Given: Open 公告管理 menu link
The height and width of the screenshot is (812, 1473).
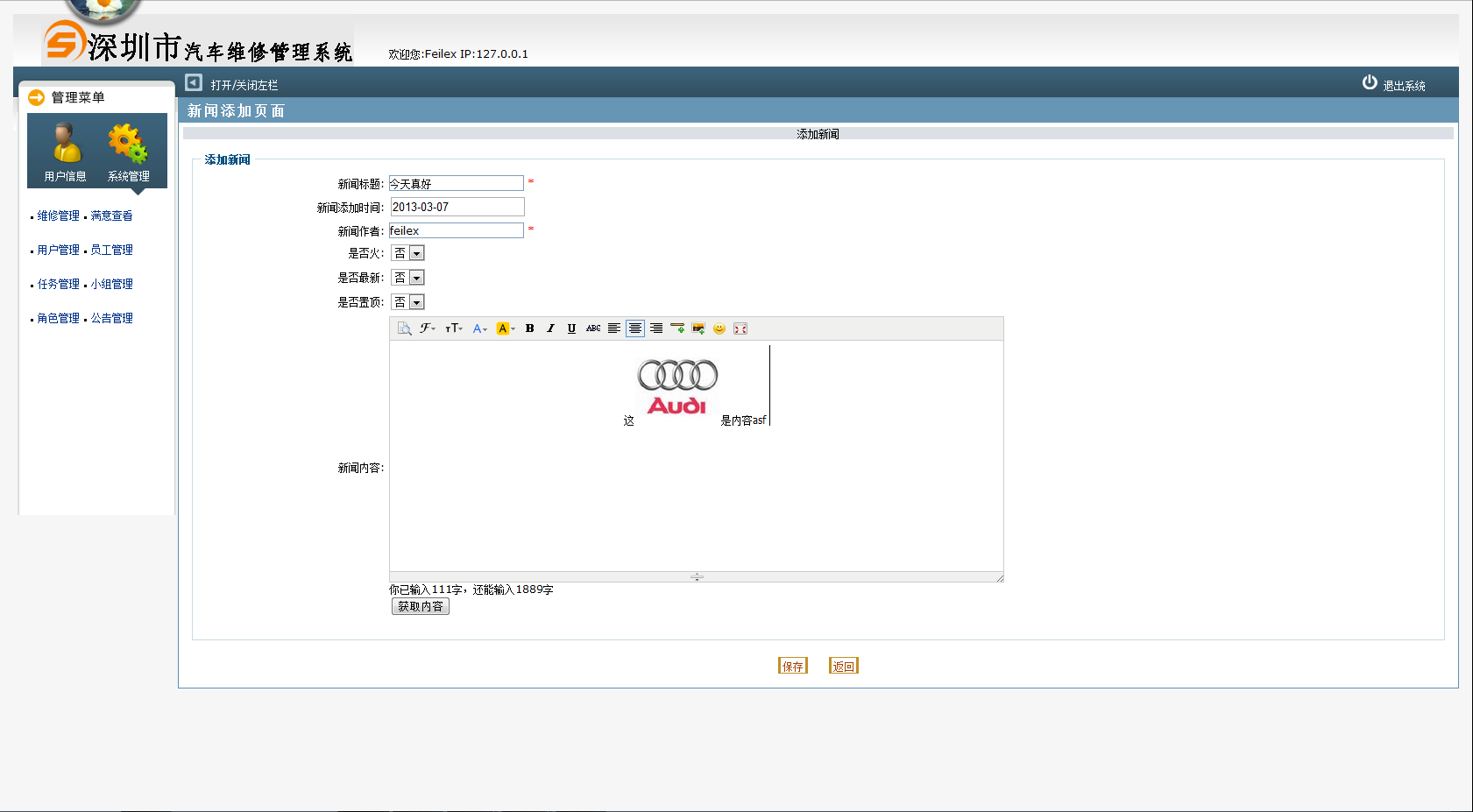Looking at the screenshot, I should (112, 318).
